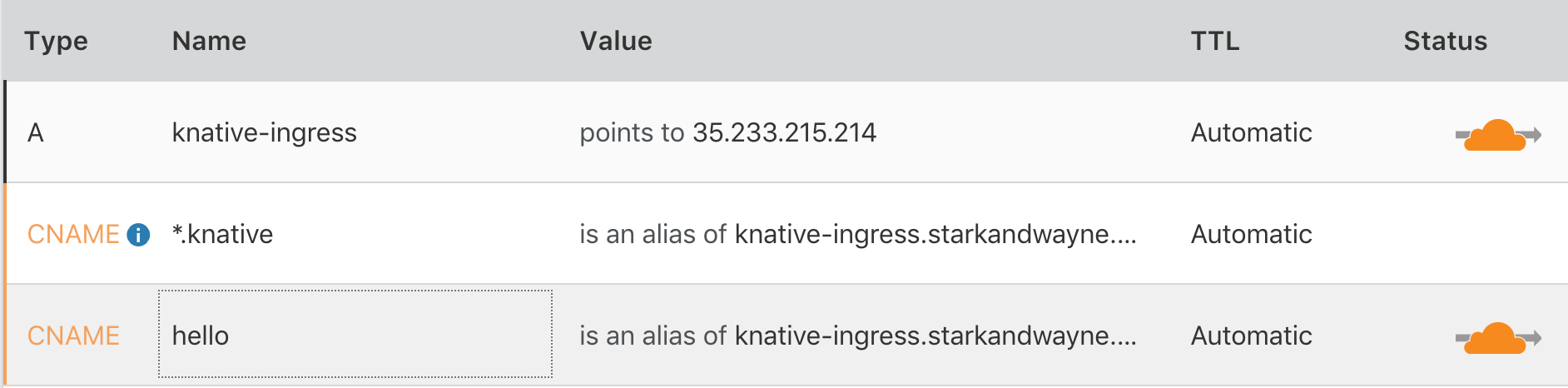Click the *.knative record name
Image resolution: width=1568 pixels, height=388 pixels.
pos(222,234)
